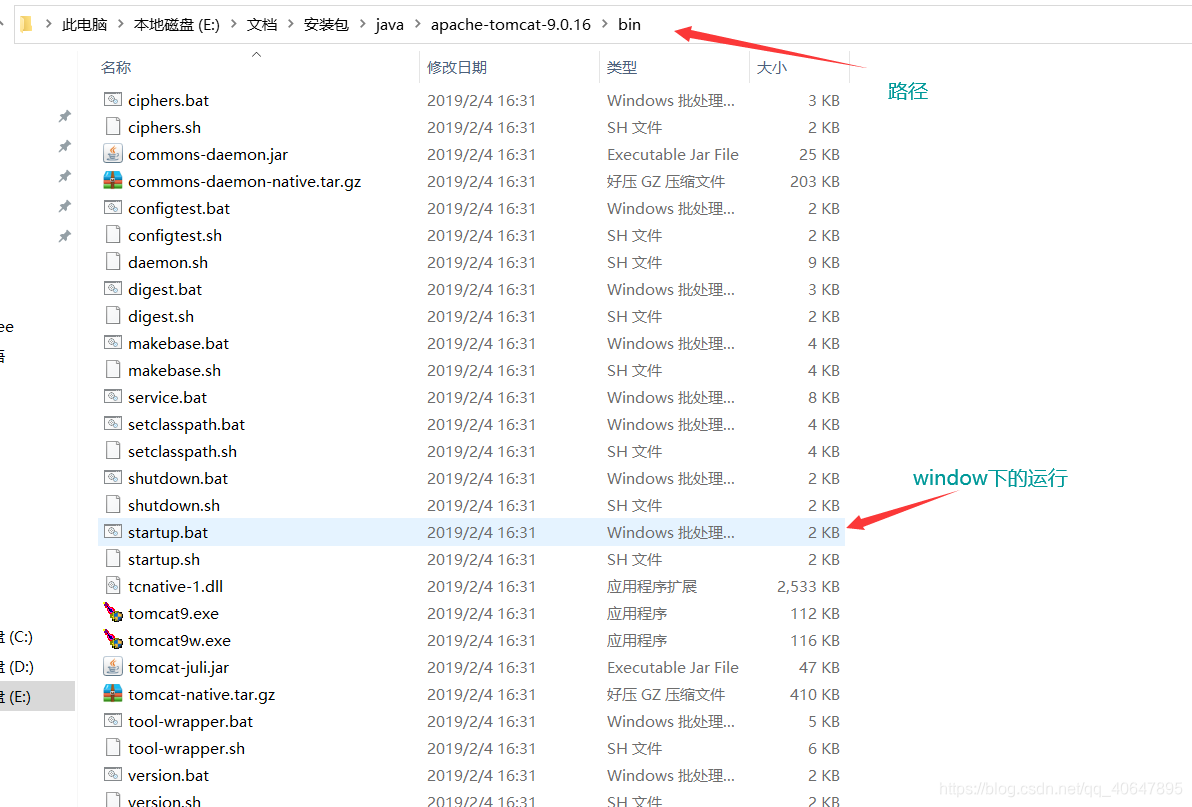This screenshot has width=1192, height=807.
Task: Sort files by 名称 column header
Action: tap(116, 68)
